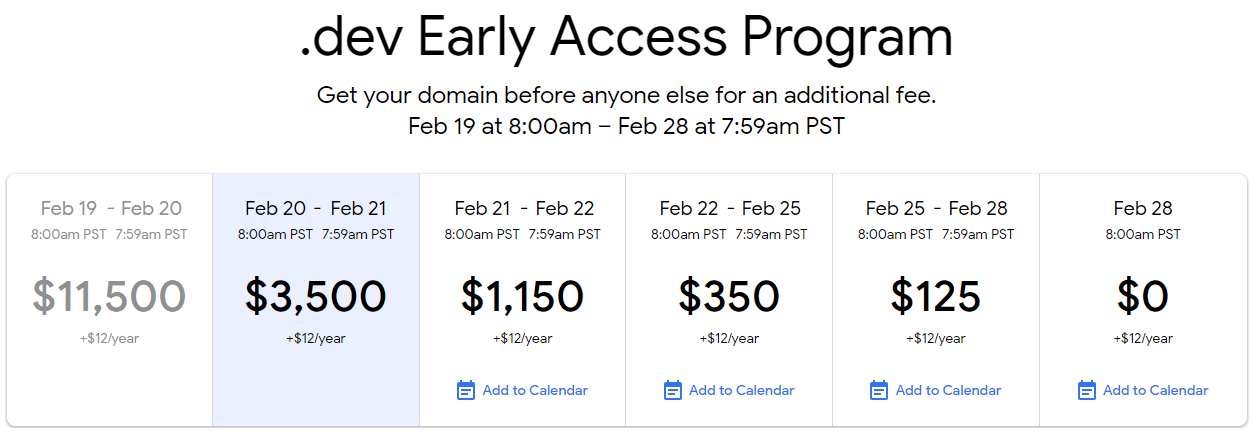
Task: Select the greyed-out Feb 19 - Feb 20 date heading
Action: coord(111,208)
